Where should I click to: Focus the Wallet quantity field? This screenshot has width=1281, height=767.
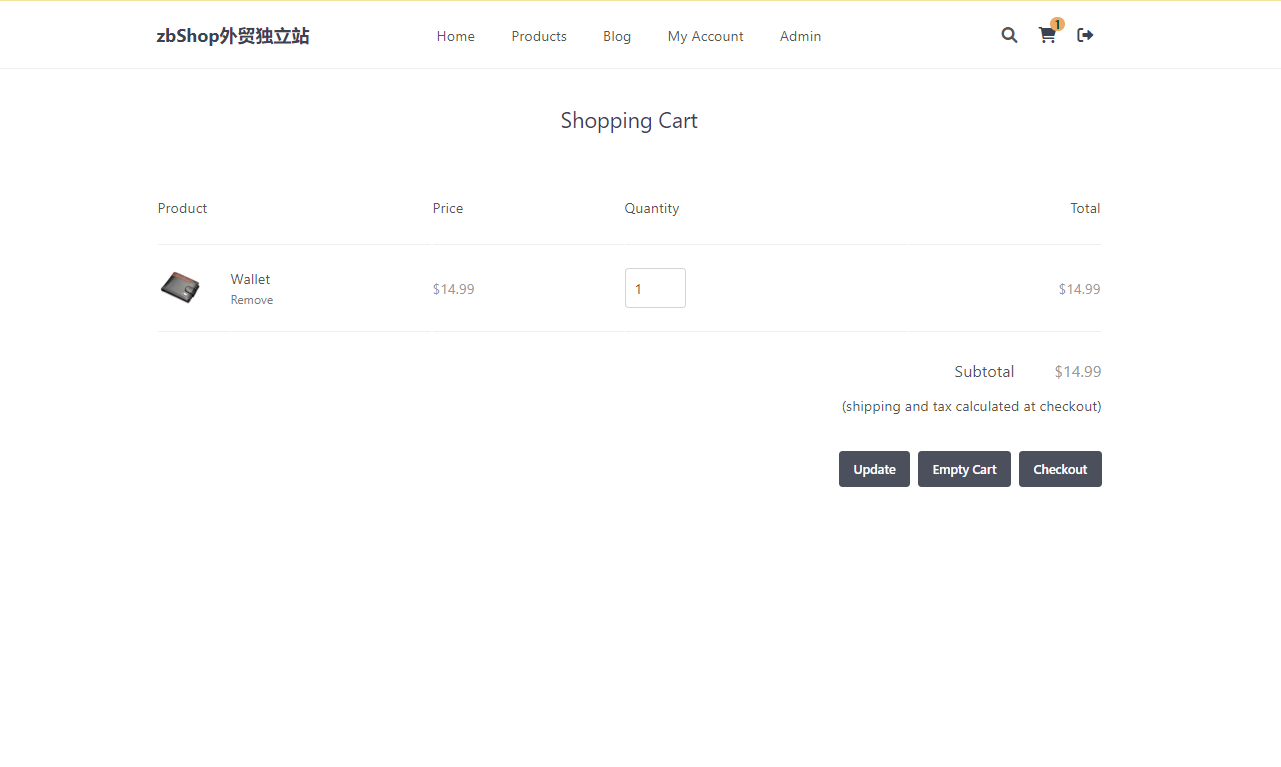pyautogui.click(x=655, y=288)
